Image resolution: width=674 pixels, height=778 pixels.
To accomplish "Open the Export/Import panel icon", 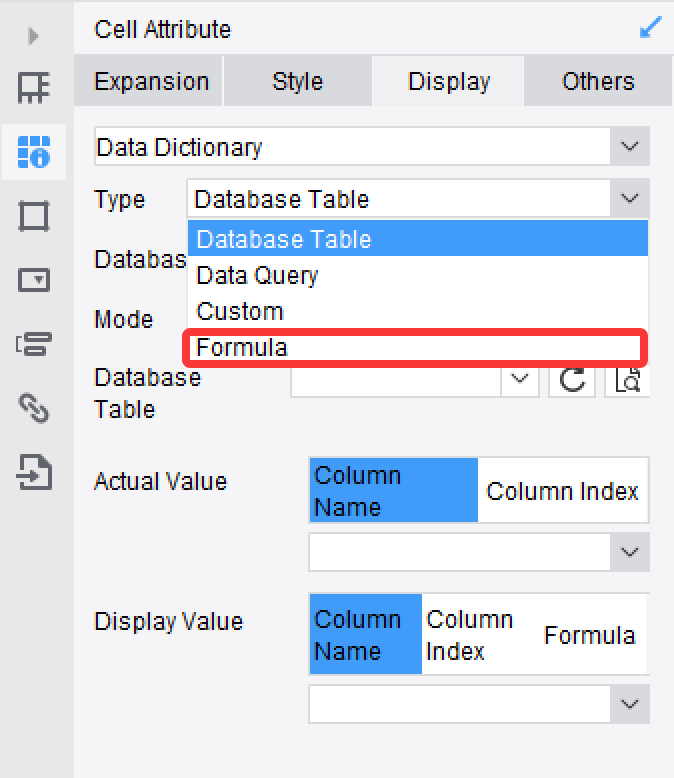I will coord(34,472).
